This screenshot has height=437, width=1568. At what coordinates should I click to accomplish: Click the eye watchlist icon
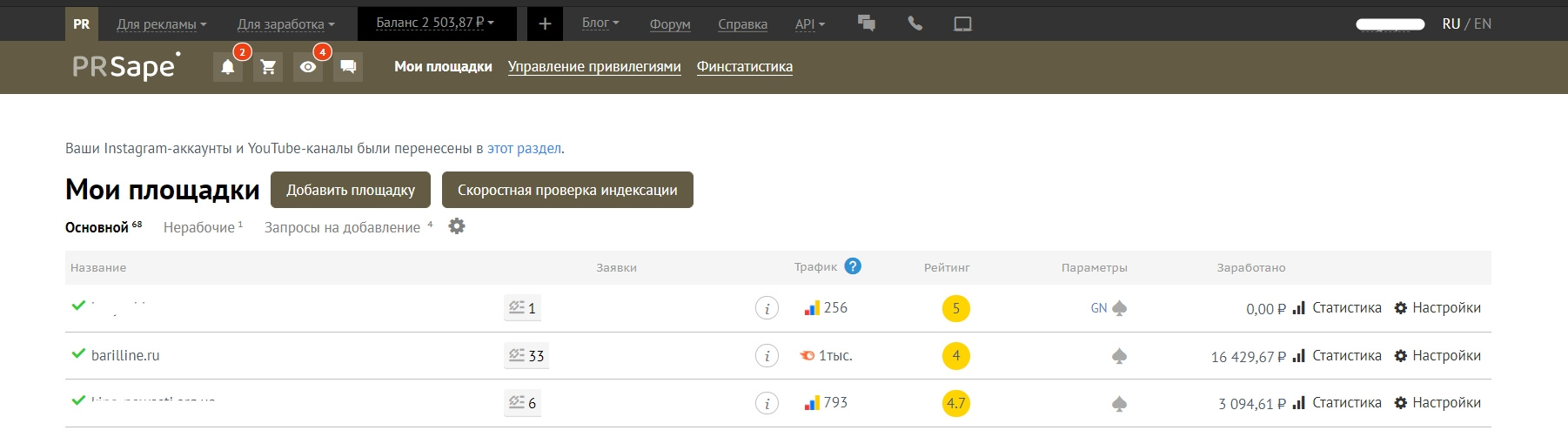click(x=308, y=67)
